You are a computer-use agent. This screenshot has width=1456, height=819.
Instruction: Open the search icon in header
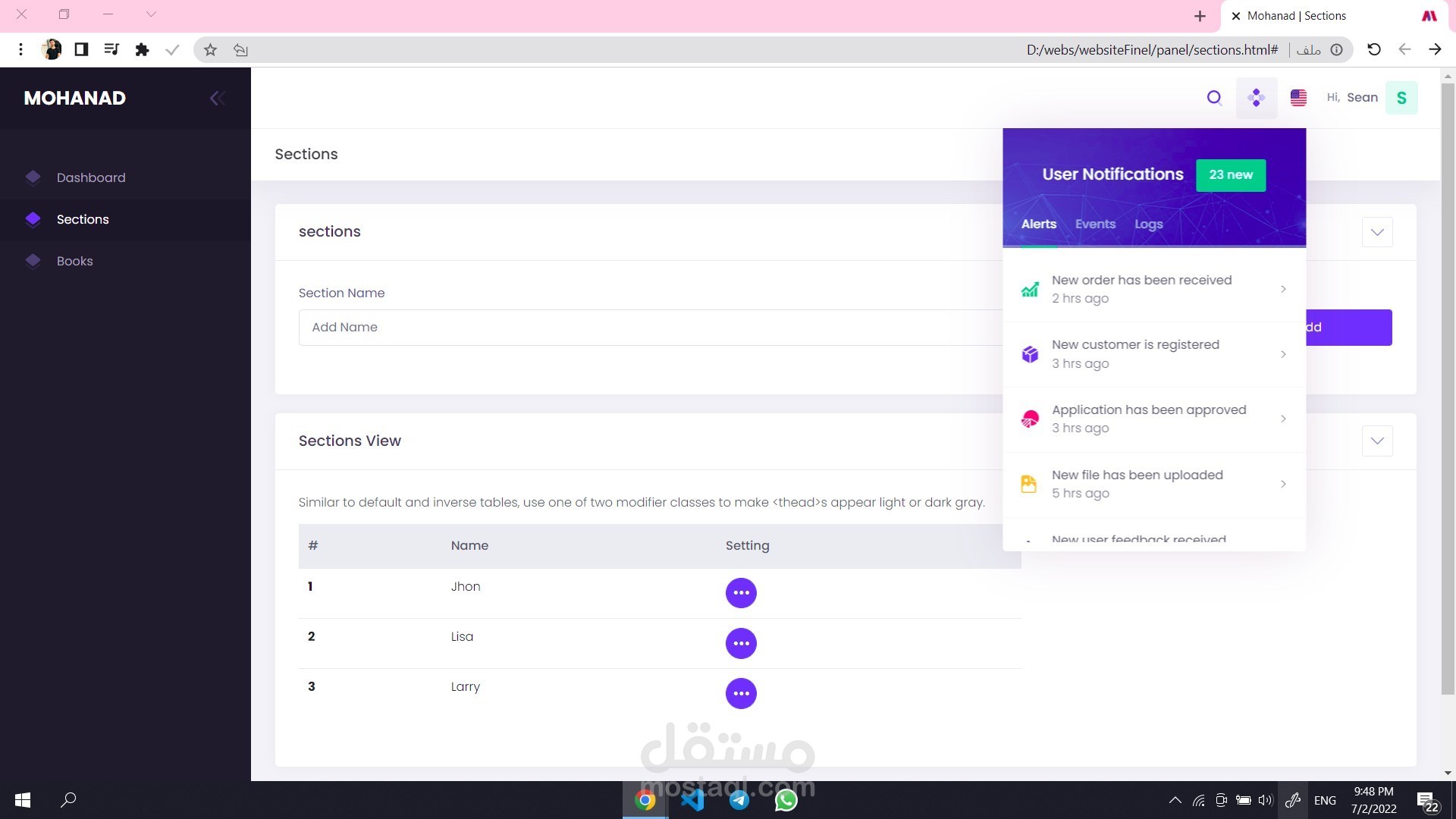pos(1214,98)
